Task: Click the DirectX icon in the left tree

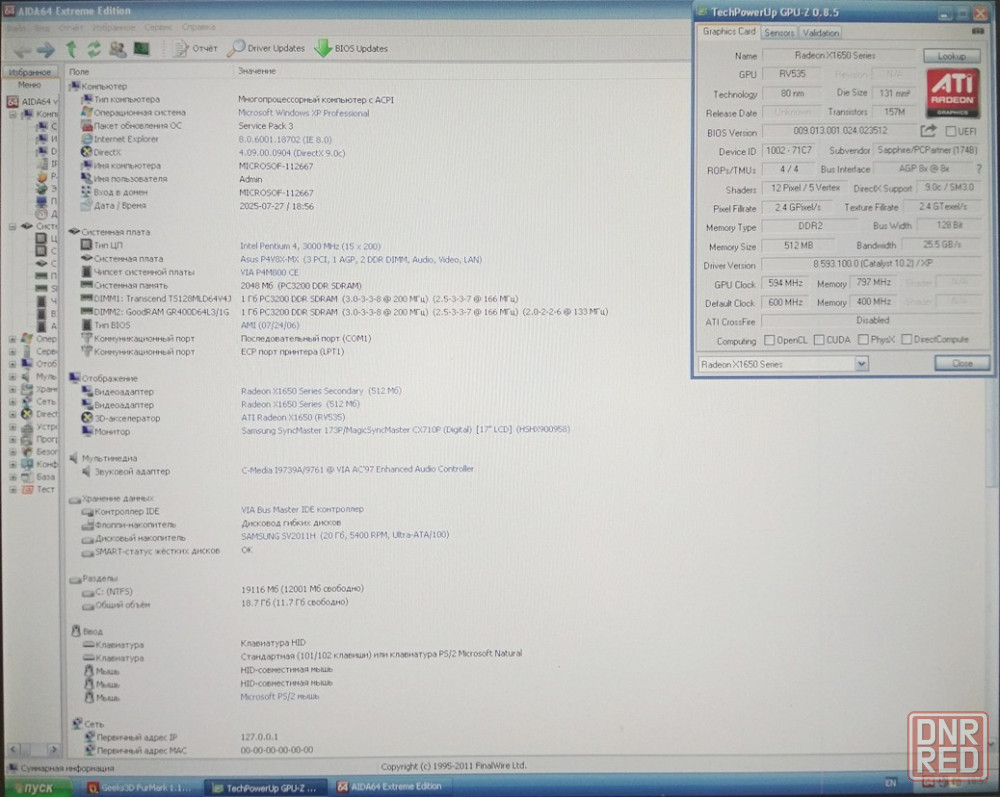Action: [27, 414]
